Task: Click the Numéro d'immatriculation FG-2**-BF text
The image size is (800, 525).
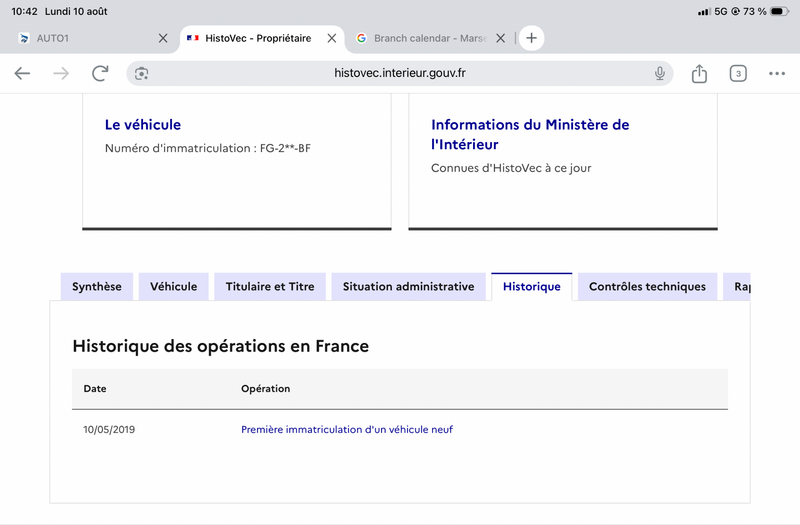Action: [x=208, y=148]
